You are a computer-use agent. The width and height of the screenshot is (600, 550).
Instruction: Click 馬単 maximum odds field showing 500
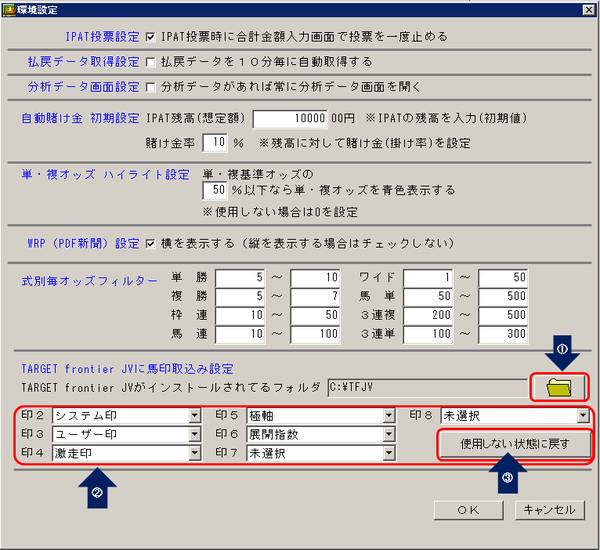(x=503, y=297)
